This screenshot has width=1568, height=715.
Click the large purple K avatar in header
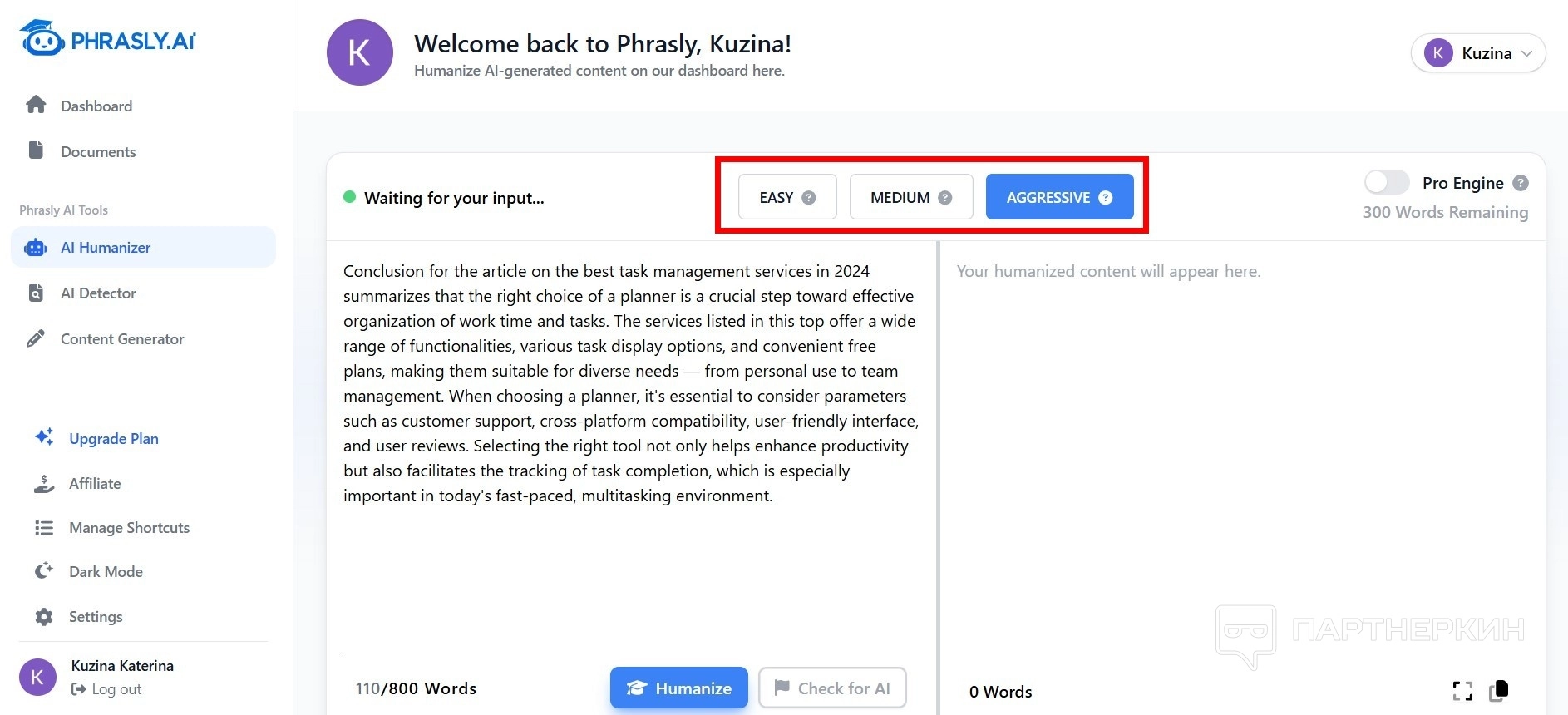pos(359,52)
